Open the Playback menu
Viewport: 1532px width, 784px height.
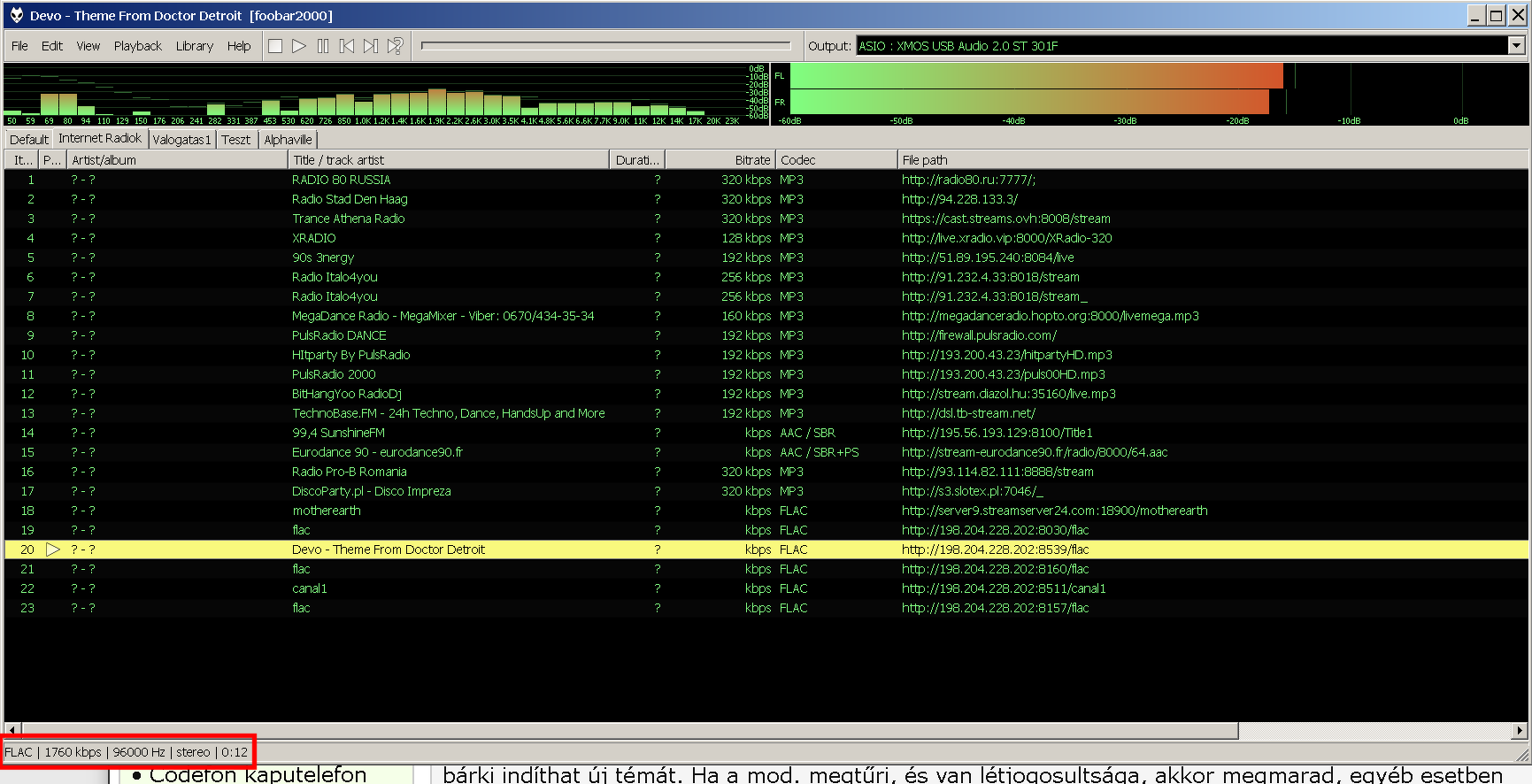tap(138, 46)
